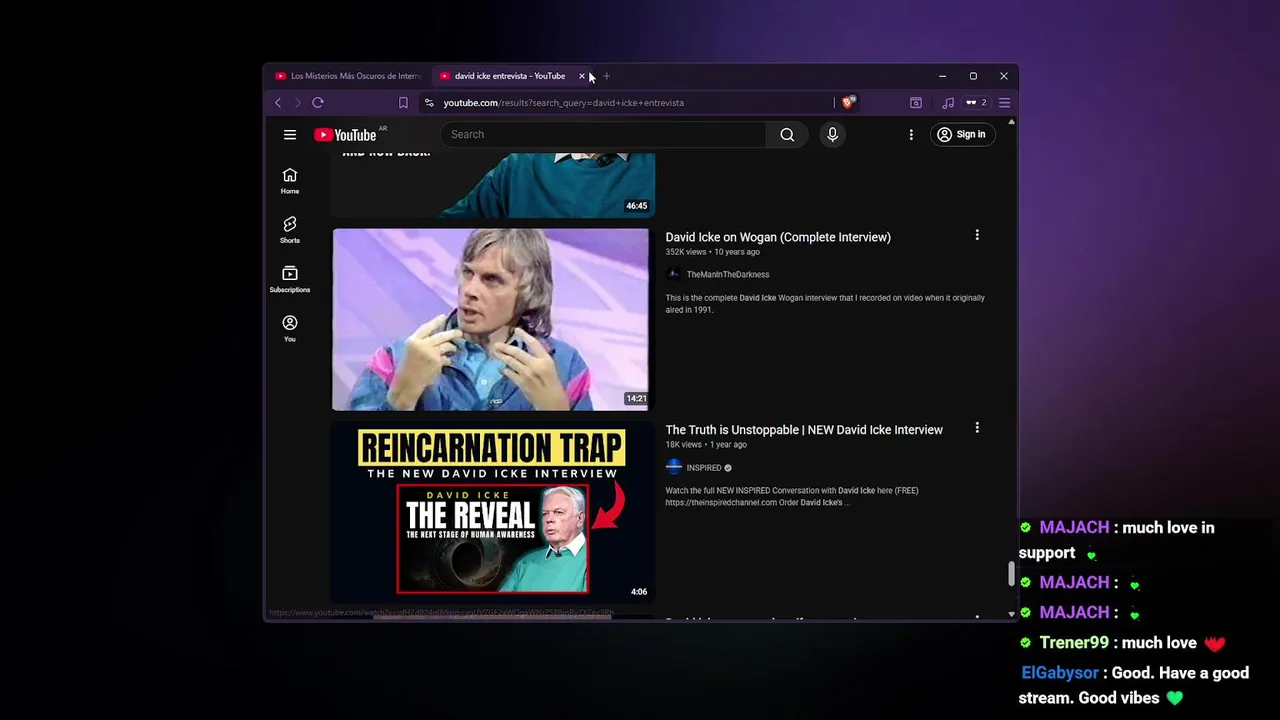Viewport: 1280px width, 720px height.
Task: Open Subscriptions in sidebar
Action: (290, 279)
